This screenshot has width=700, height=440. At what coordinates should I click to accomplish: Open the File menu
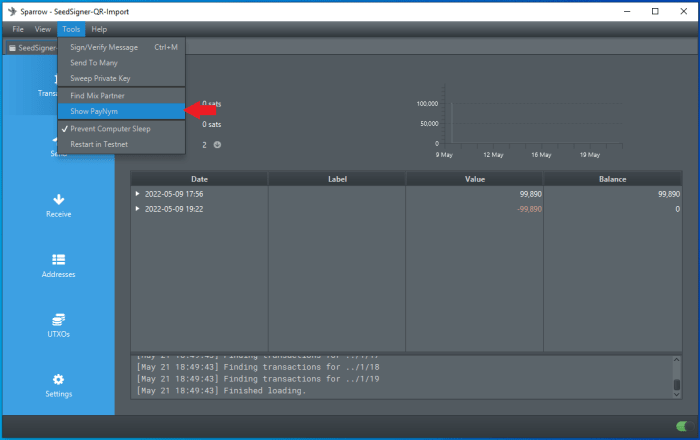click(18, 29)
